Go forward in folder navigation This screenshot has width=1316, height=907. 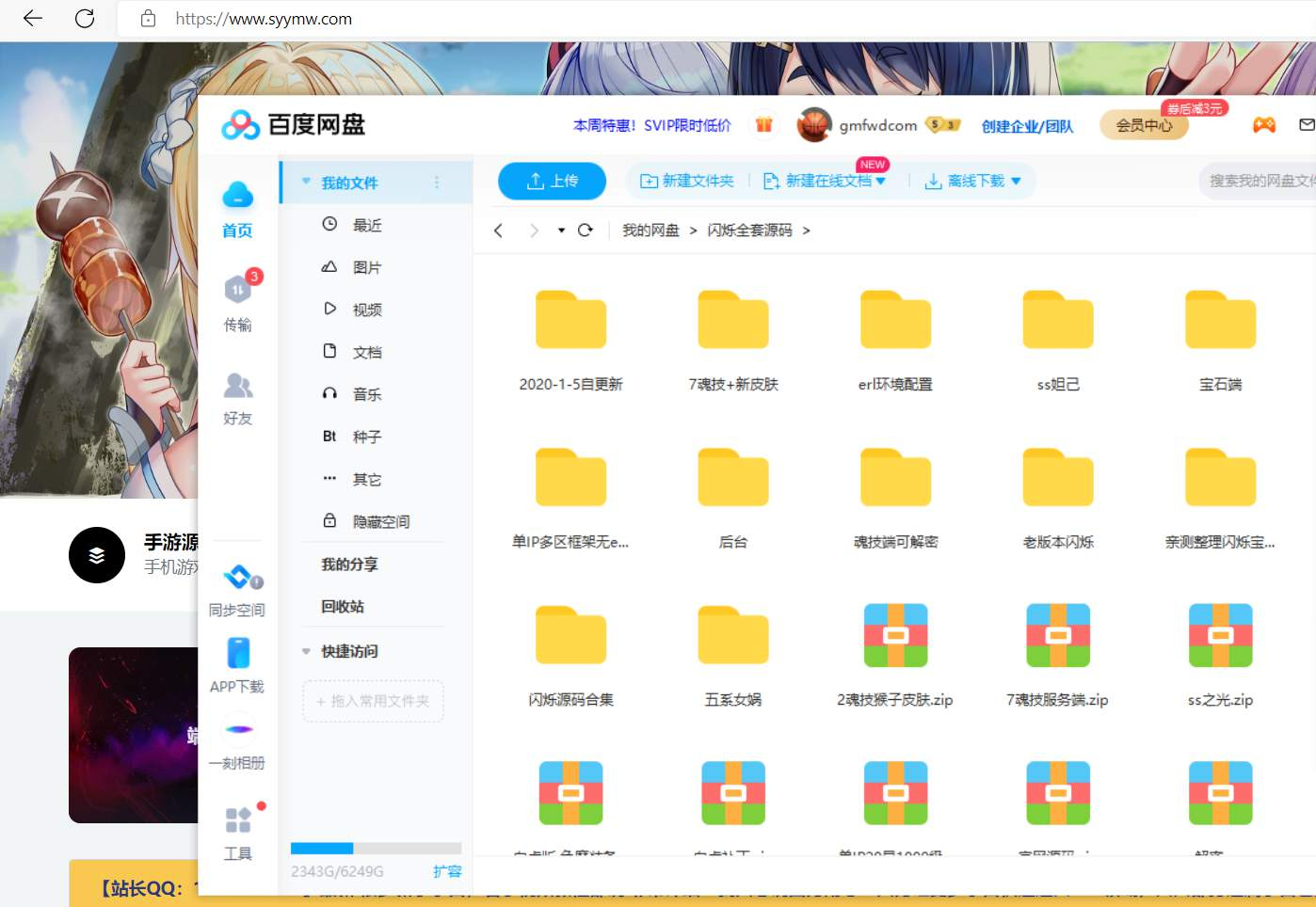coord(534,231)
